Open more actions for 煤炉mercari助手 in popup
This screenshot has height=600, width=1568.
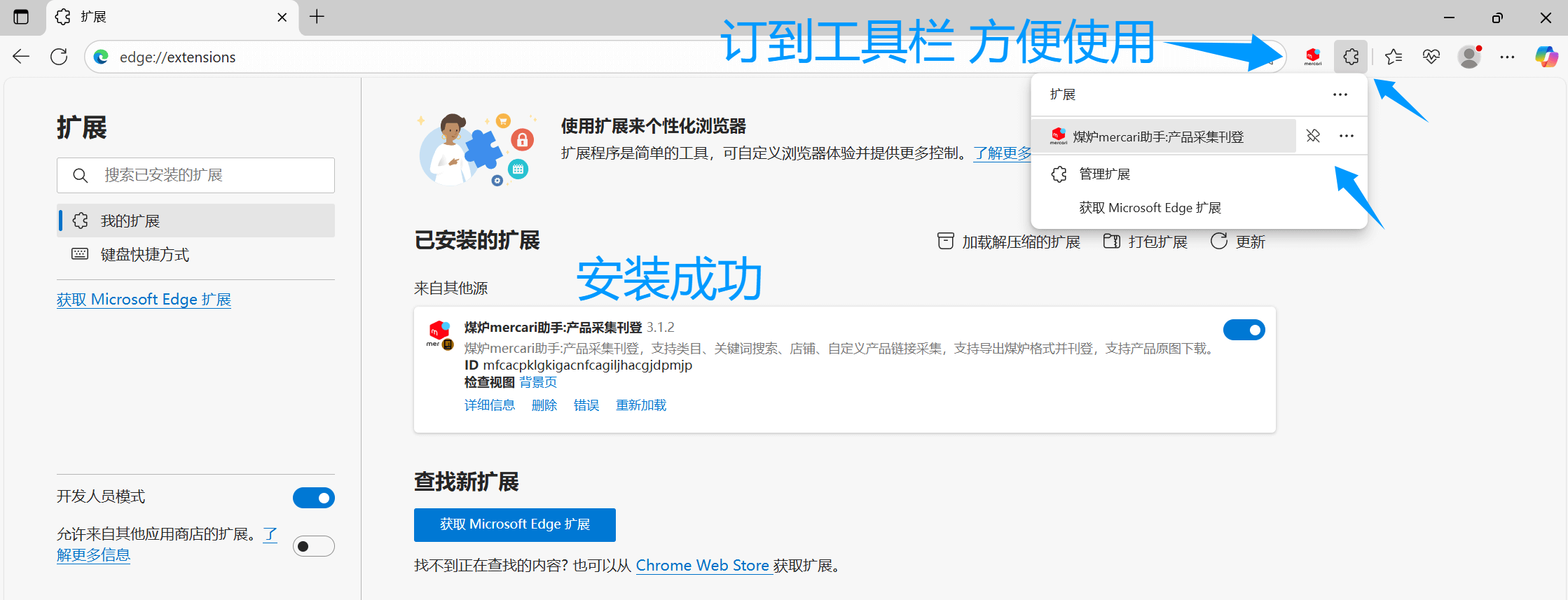pos(1346,136)
